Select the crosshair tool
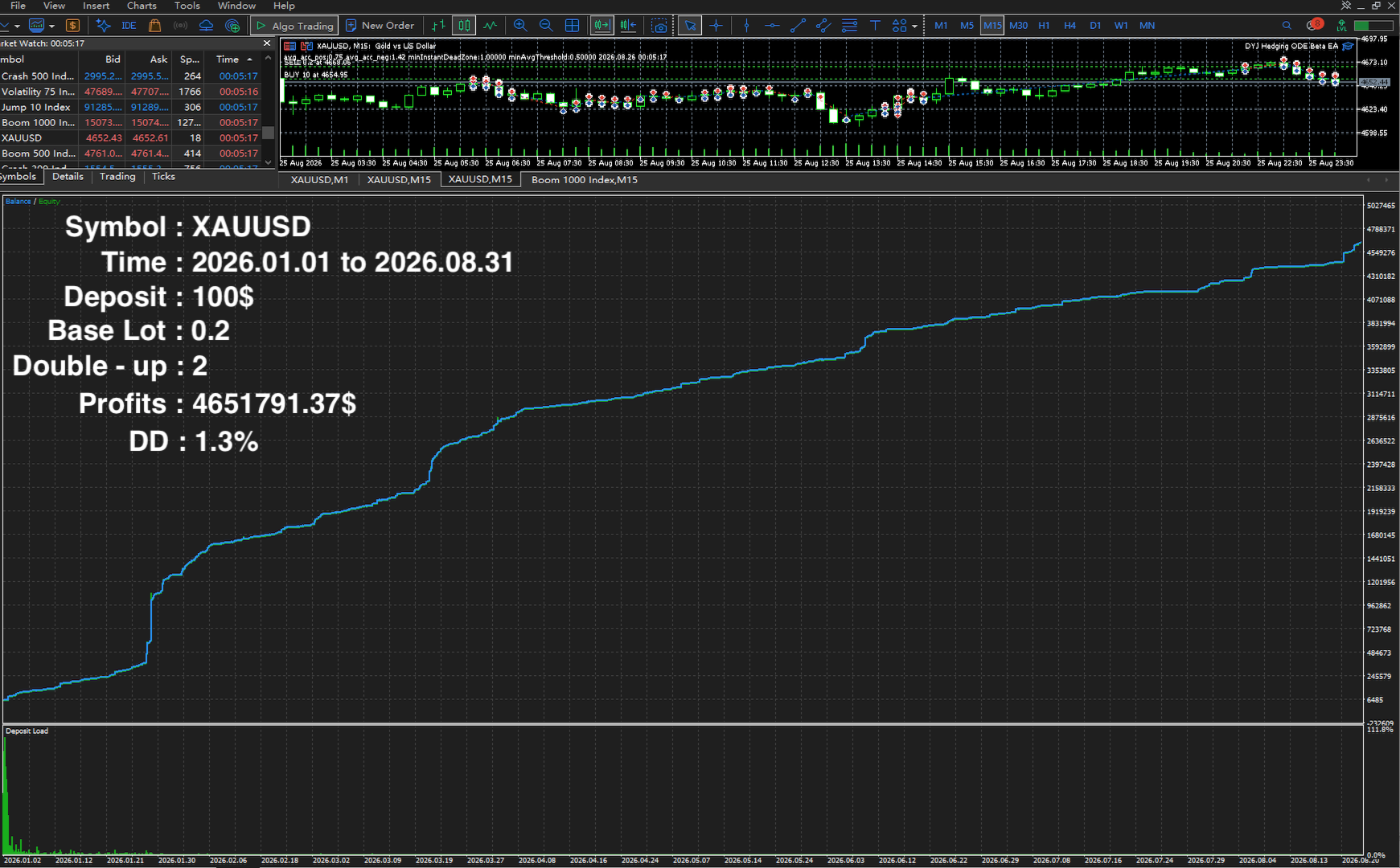This screenshot has width=1400, height=868. pos(716,26)
